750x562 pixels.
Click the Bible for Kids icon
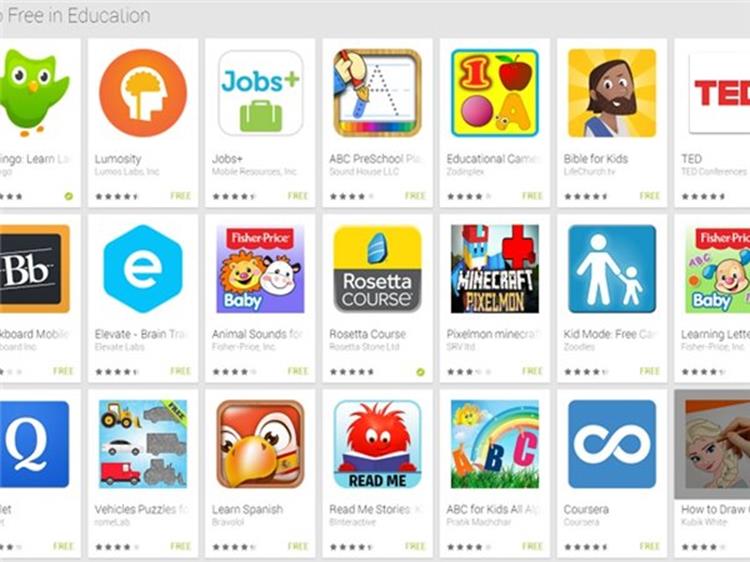612,93
